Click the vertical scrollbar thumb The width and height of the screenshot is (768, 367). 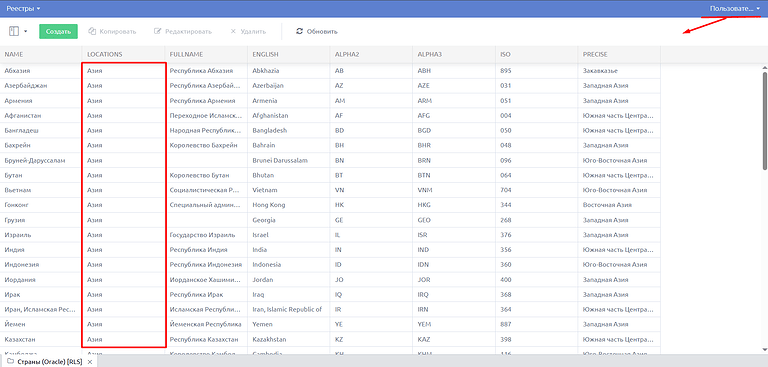pyautogui.click(x=765, y=121)
